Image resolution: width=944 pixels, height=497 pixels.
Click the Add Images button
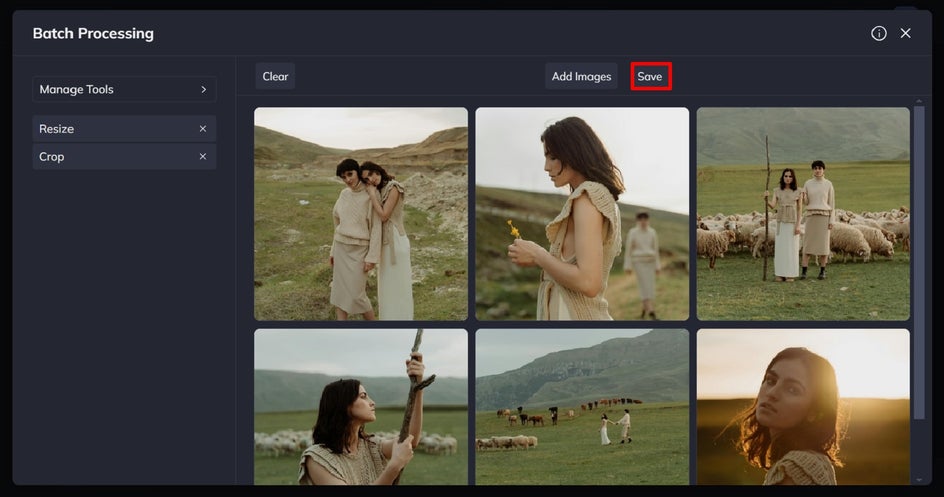coord(582,76)
